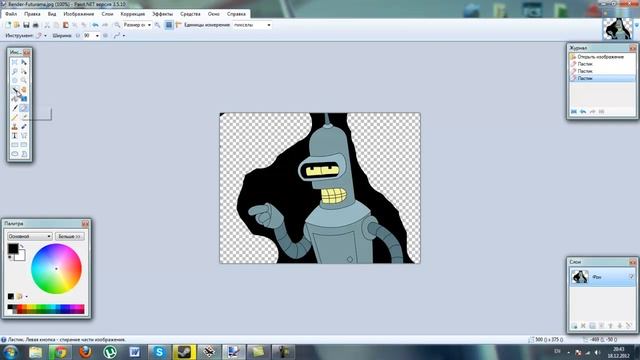
Task: Select the Фон layer thumbnail
Action: pos(580,277)
